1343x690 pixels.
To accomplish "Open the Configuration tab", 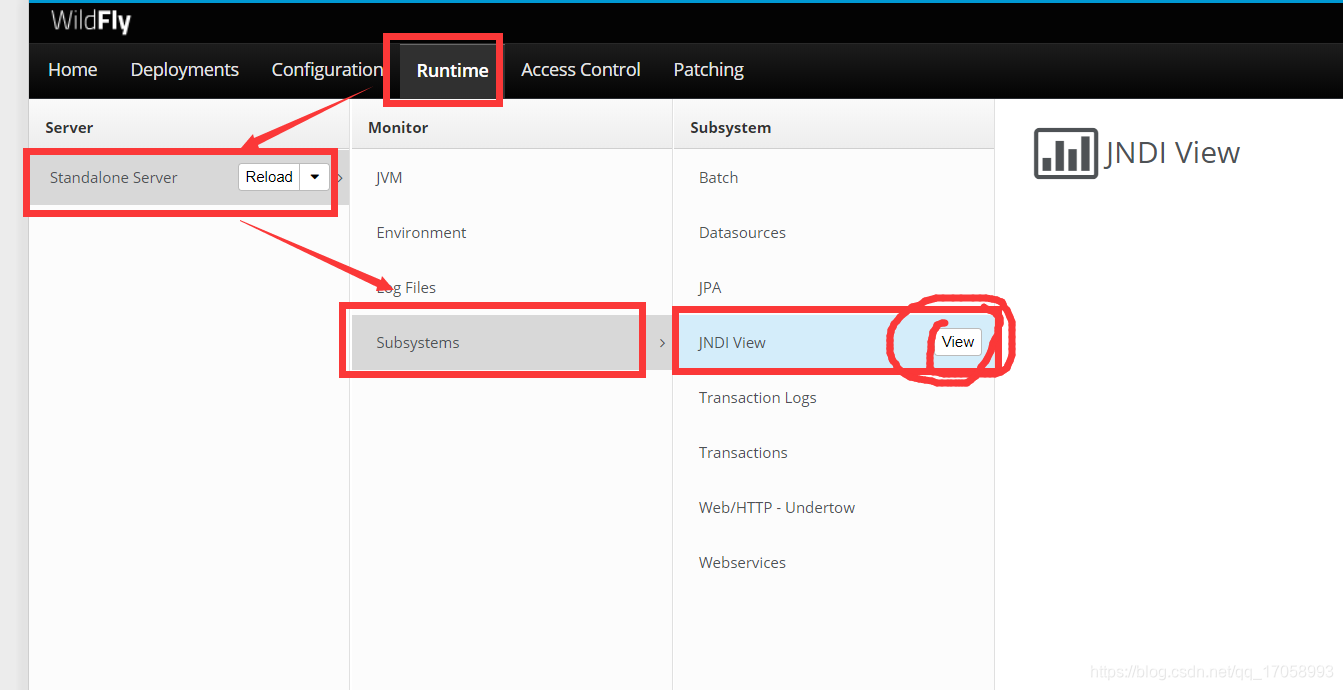I will [327, 70].
